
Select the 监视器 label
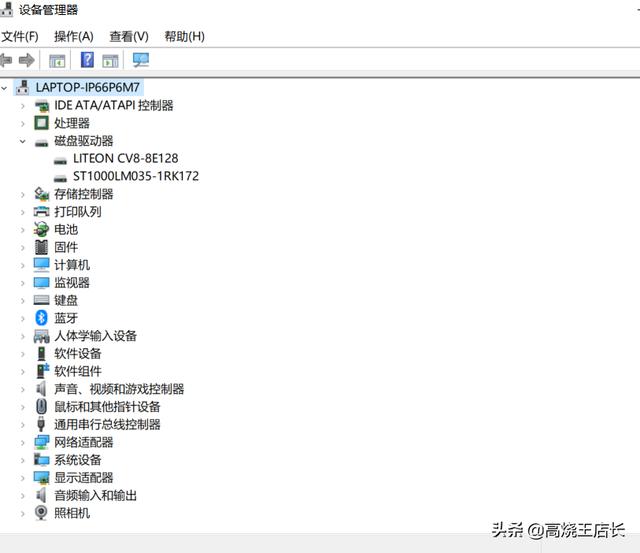72,282
